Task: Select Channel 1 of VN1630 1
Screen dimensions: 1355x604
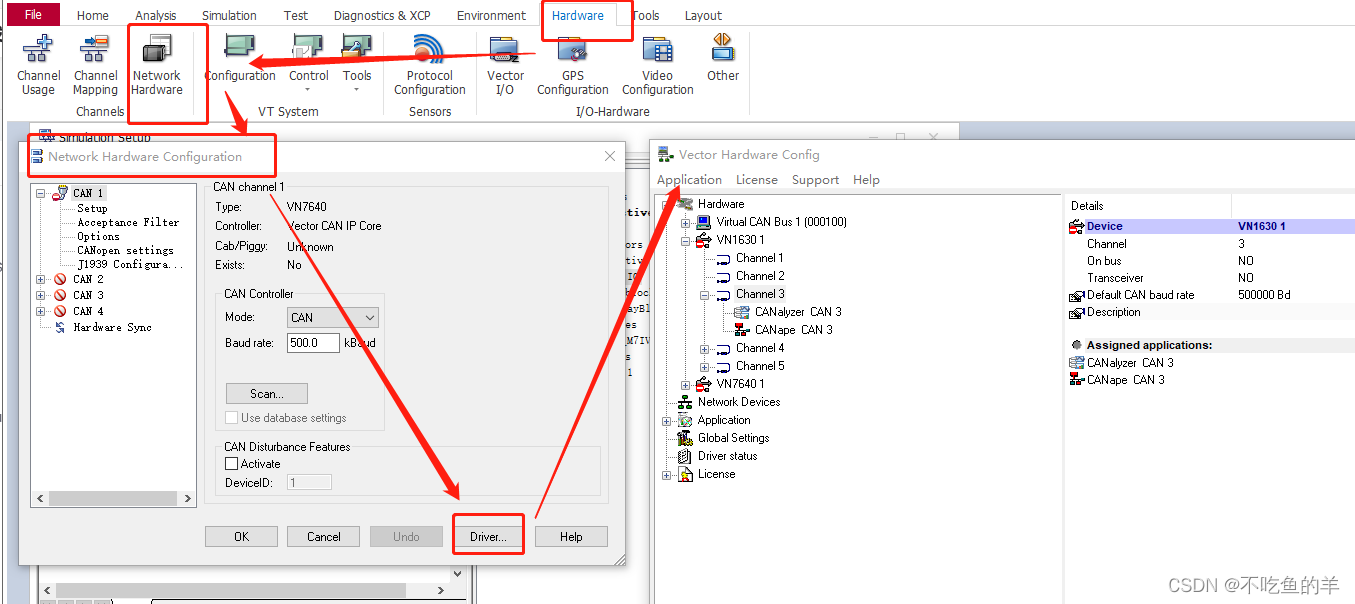Action: point(760,258)
